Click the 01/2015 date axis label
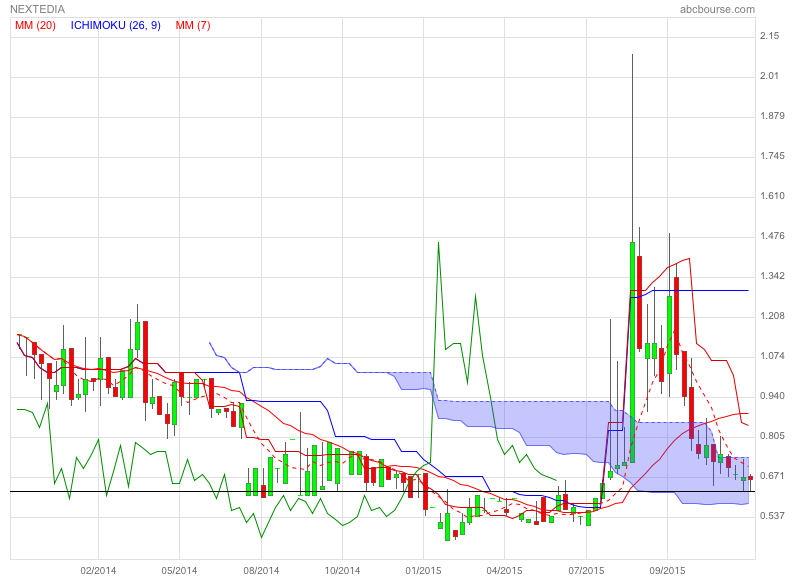800x580 pixels. (x=423, y=570)
